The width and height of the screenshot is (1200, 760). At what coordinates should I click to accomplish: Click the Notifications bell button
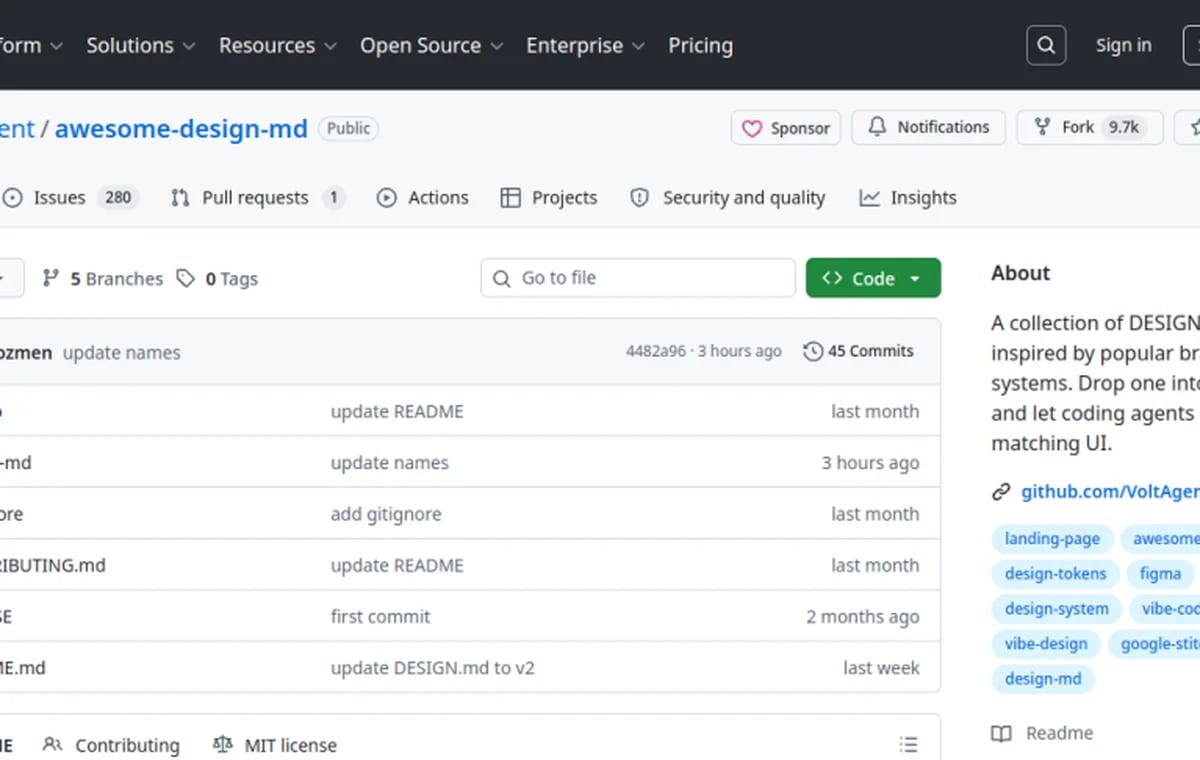(928, 127)
